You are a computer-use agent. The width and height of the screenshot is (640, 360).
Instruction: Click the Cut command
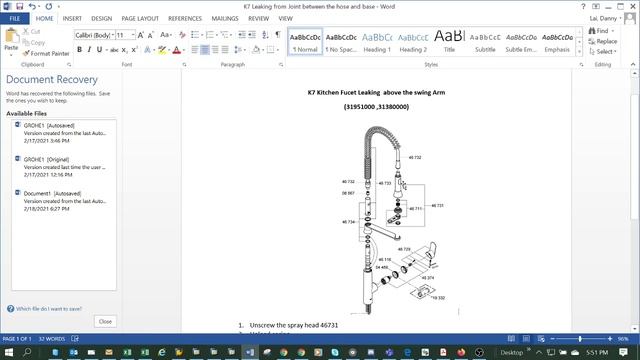point(32,31)
